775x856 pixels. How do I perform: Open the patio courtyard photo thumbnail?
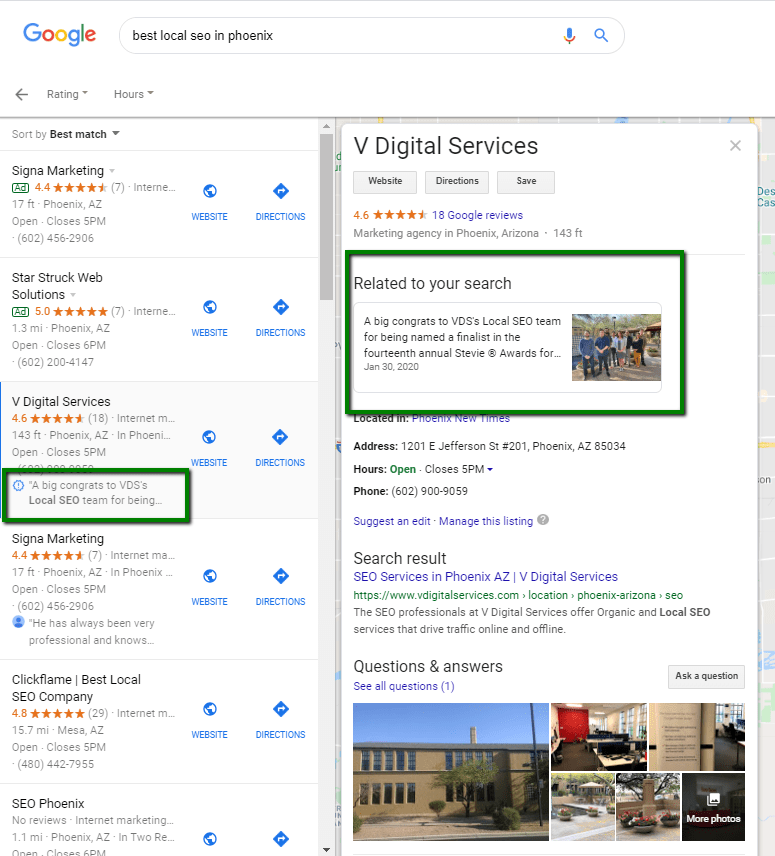[582, 806]
